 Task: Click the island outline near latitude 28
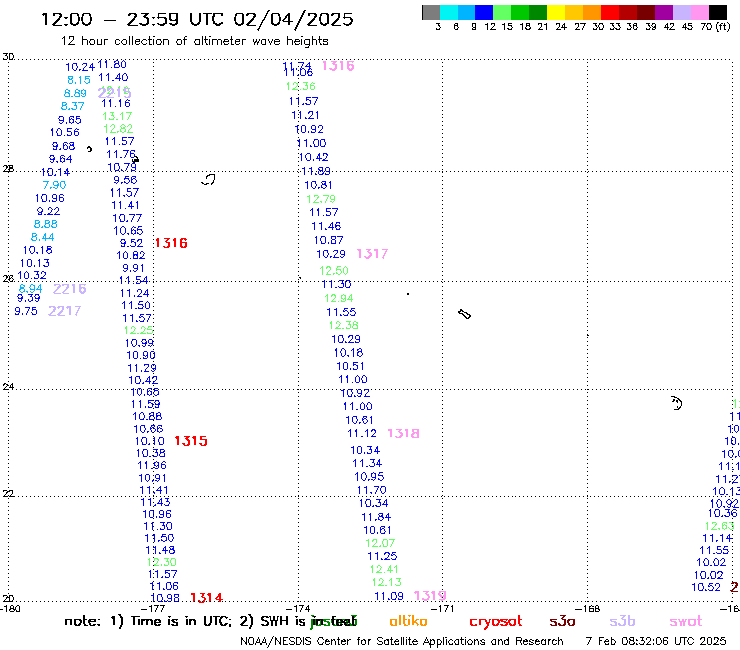pos(208,179)
